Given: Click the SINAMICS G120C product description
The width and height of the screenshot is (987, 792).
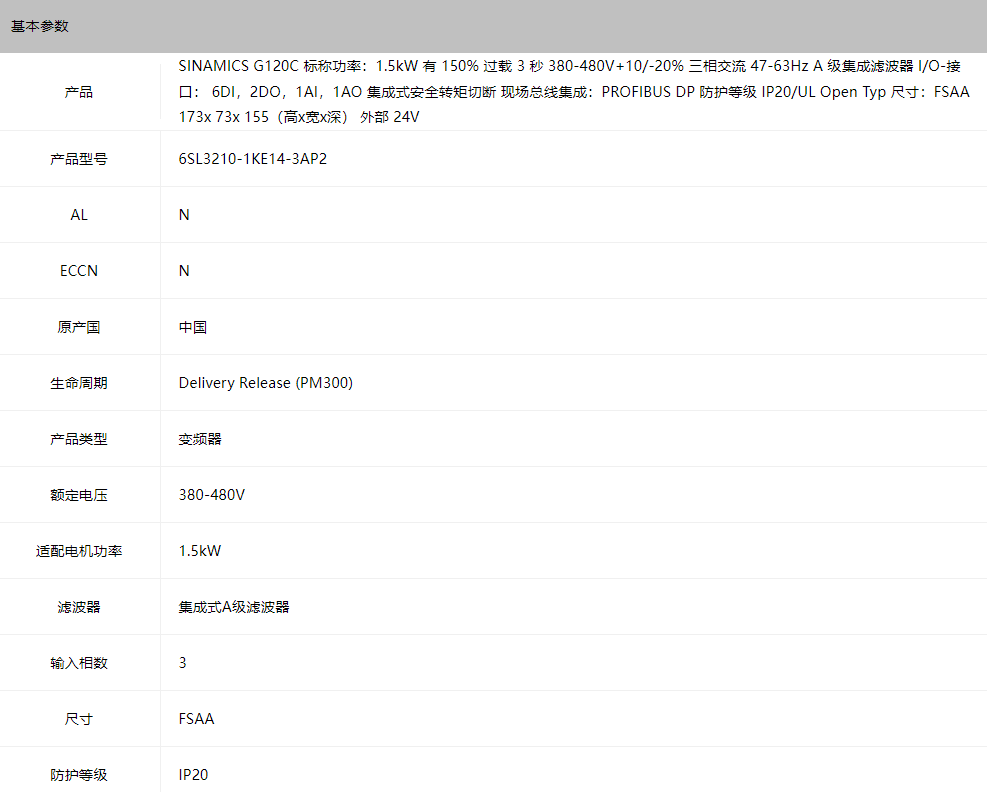Looking at the screenshot, I should coord(573,92).
